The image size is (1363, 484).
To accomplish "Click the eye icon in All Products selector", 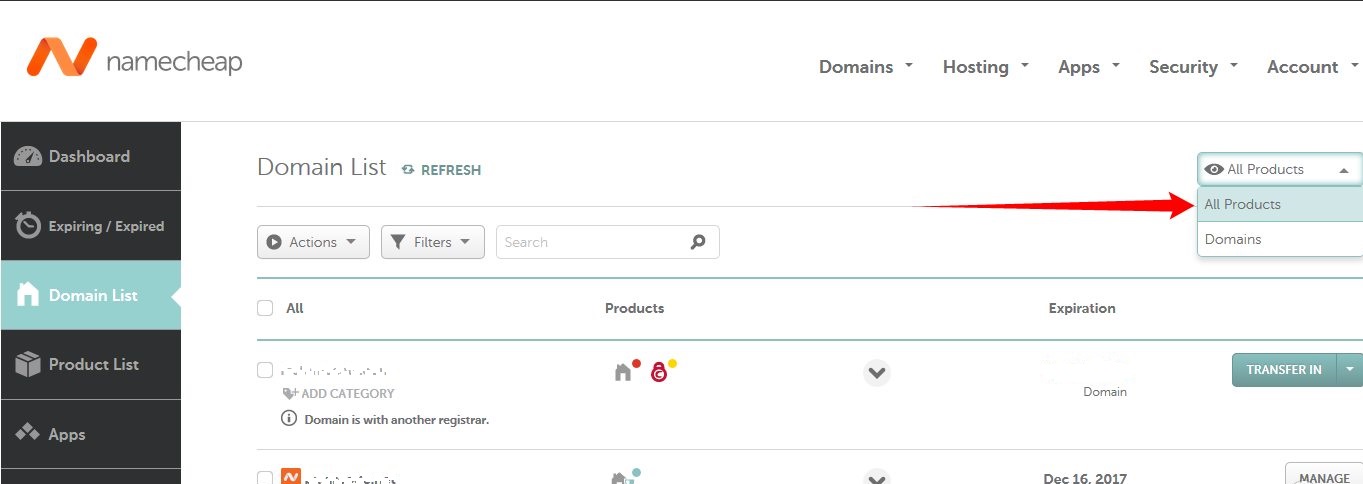I will click(x=1214, y=170).
